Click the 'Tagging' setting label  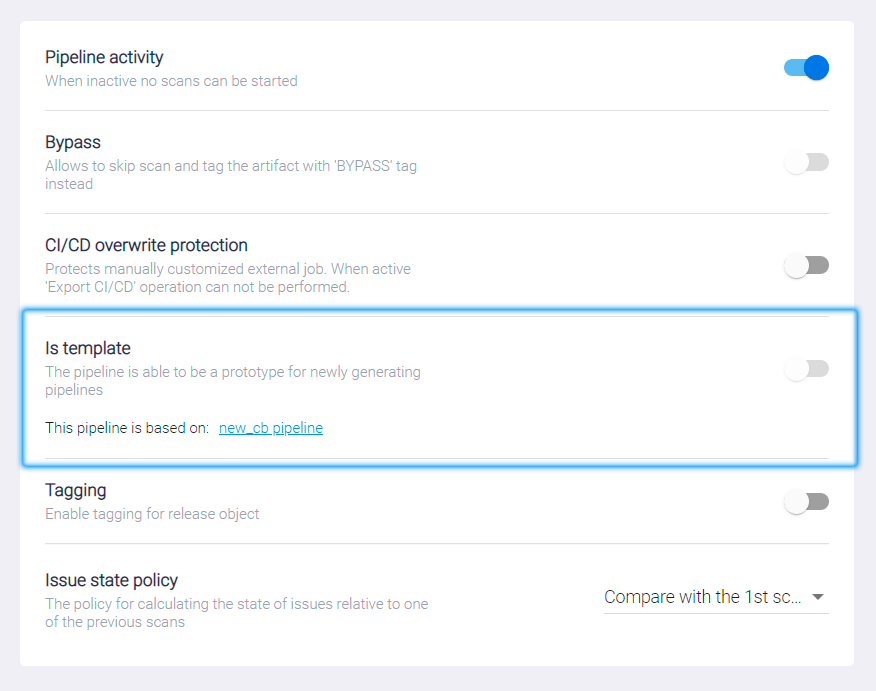coord(76,490)
